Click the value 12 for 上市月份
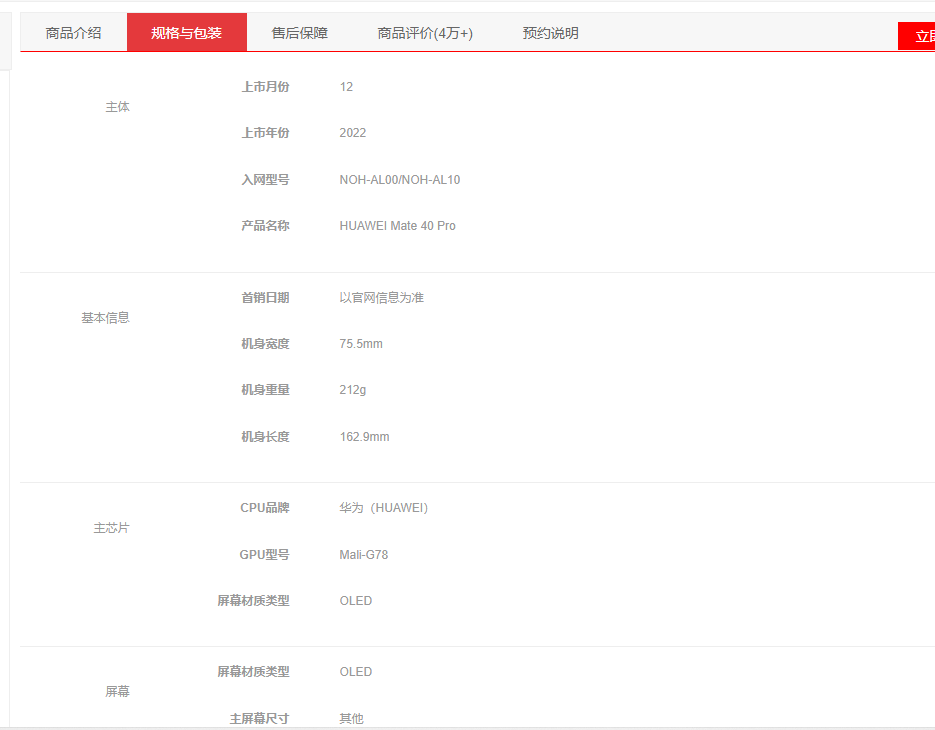This screenshot has height=730, width=935. pyautogui.click(x=346, y=87)
